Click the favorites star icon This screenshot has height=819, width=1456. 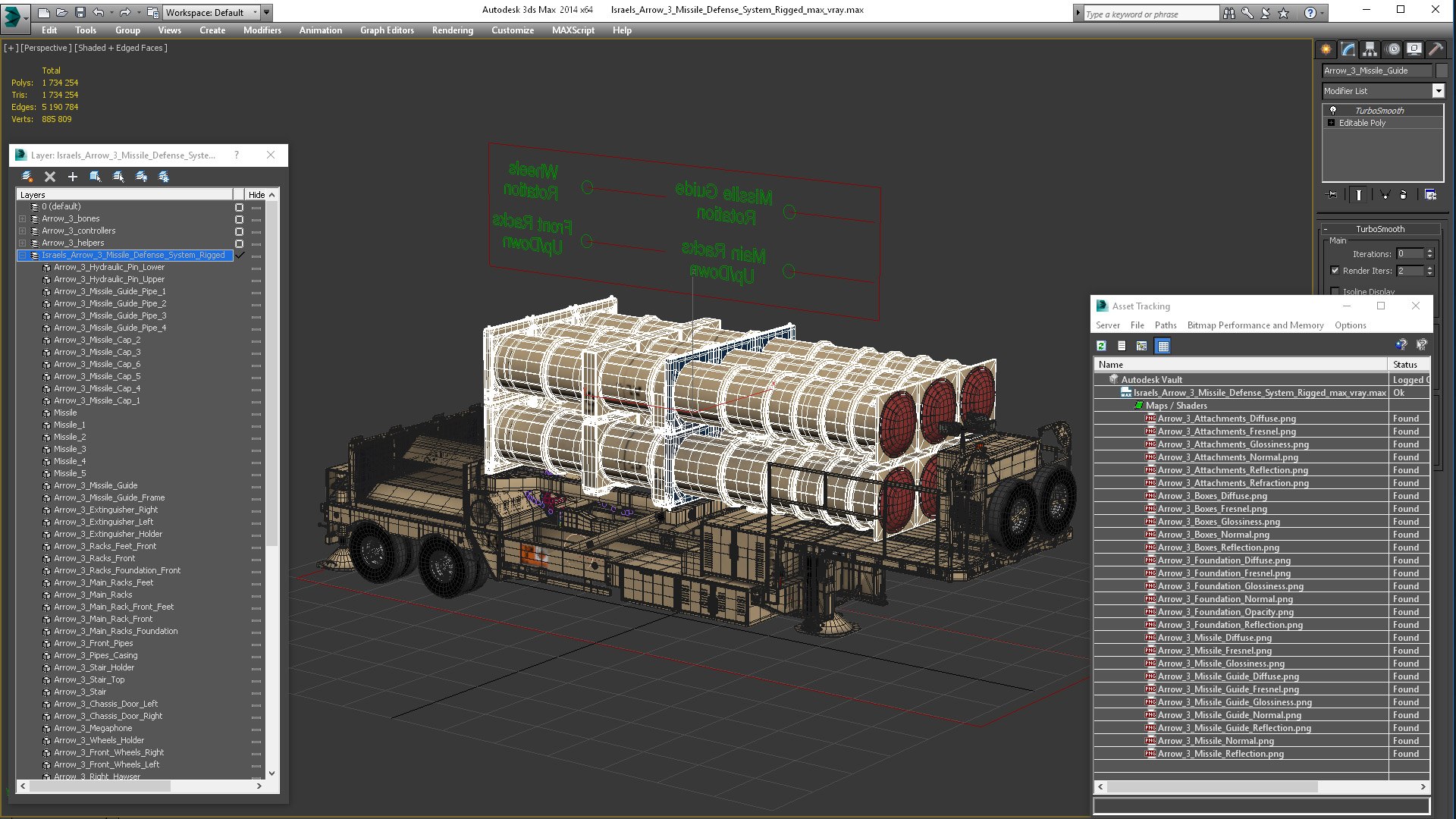click(1283, 14)
